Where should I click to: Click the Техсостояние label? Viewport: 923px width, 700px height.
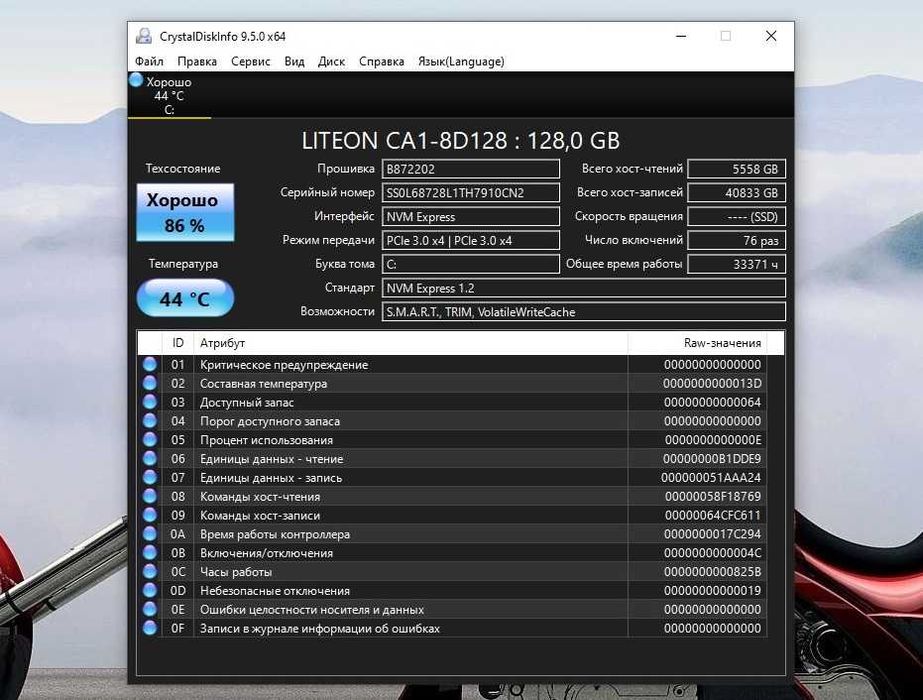[183, 168]
